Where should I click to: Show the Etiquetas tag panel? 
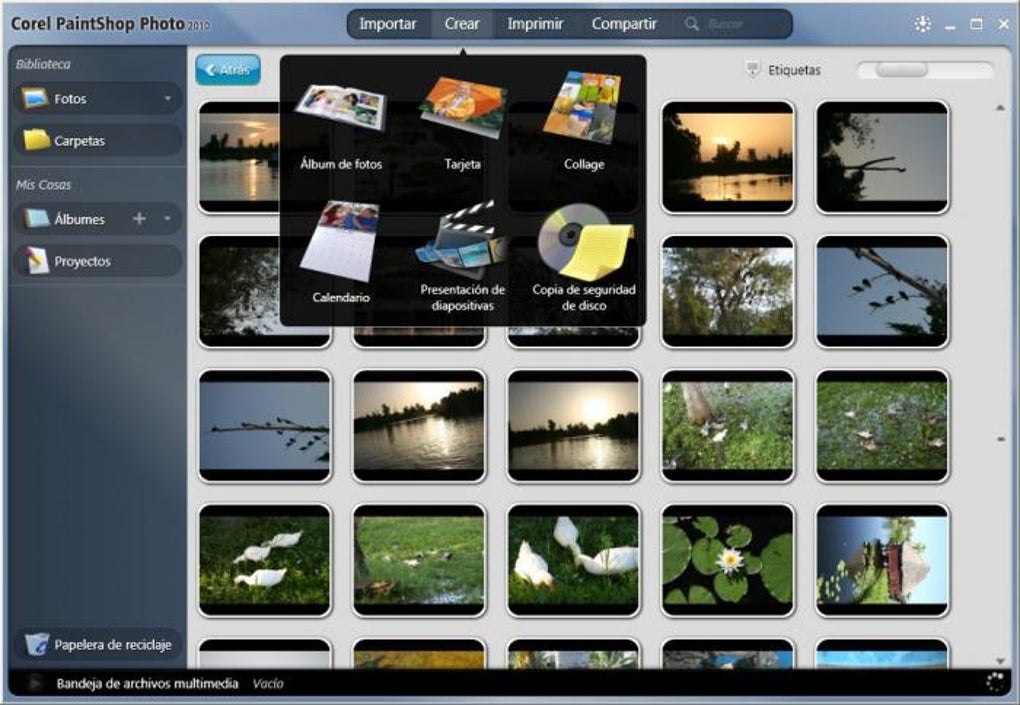[x=783, y=70]
